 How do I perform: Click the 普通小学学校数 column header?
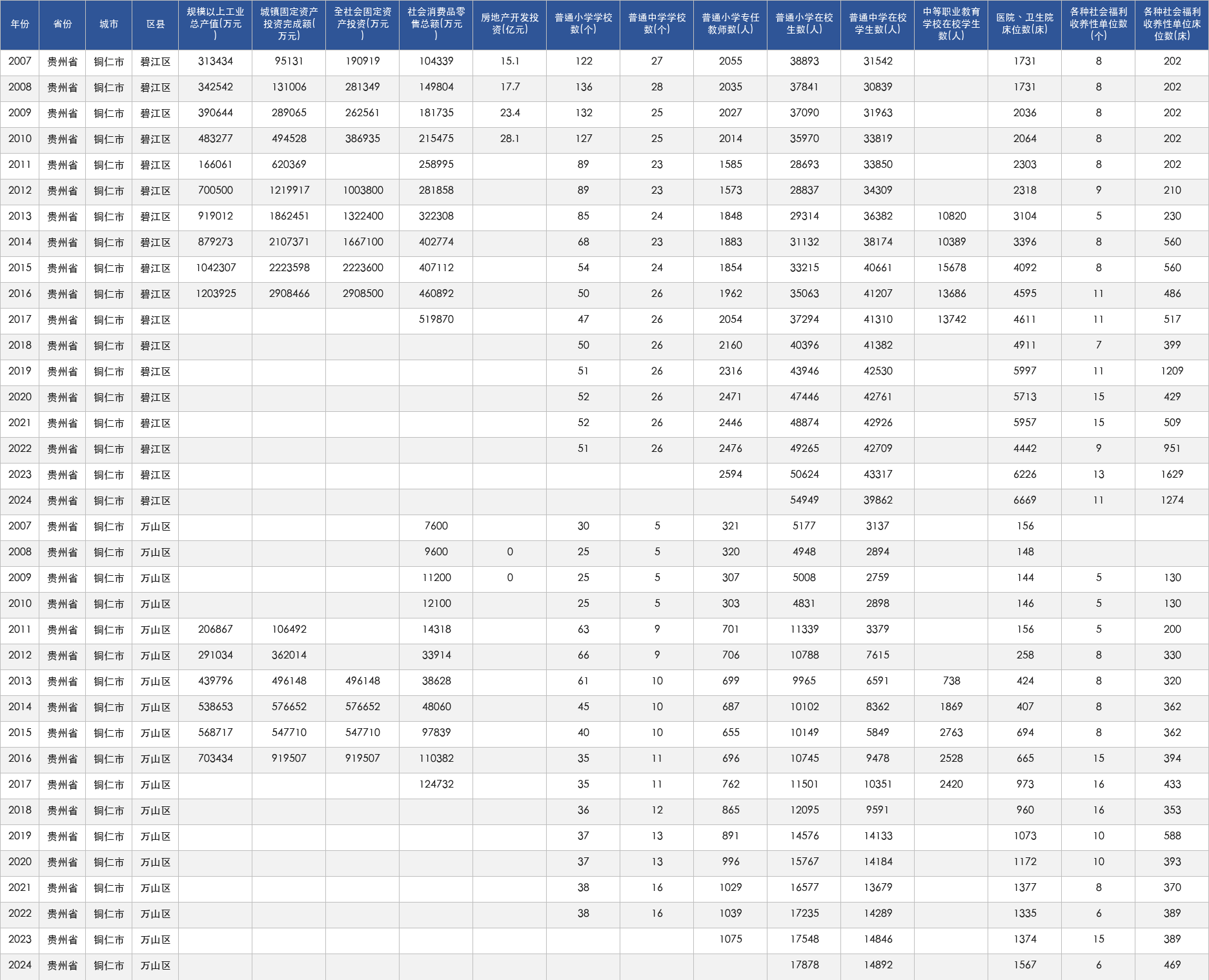click(584, 25)
